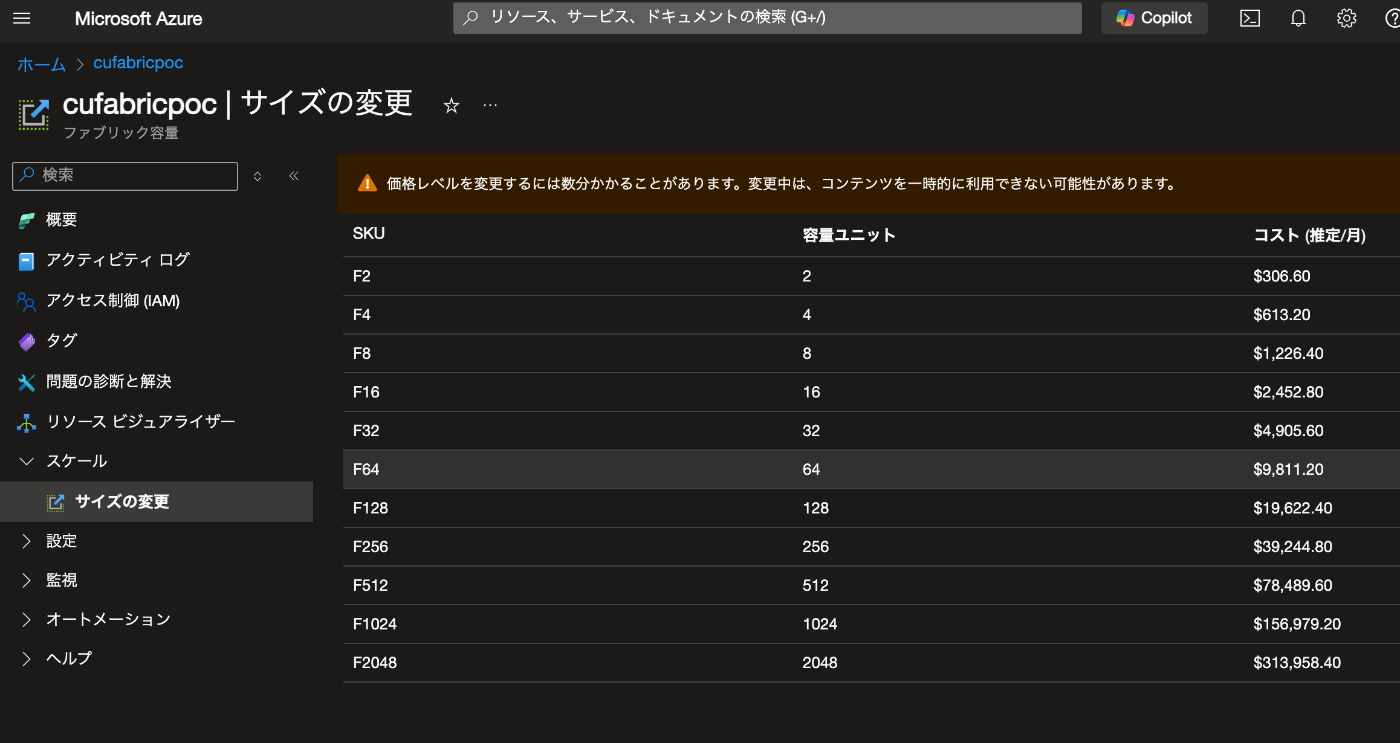Click the 1024 capacity units cell
The width and height of the screenshot is (1400, 743).
click(820, 624)
